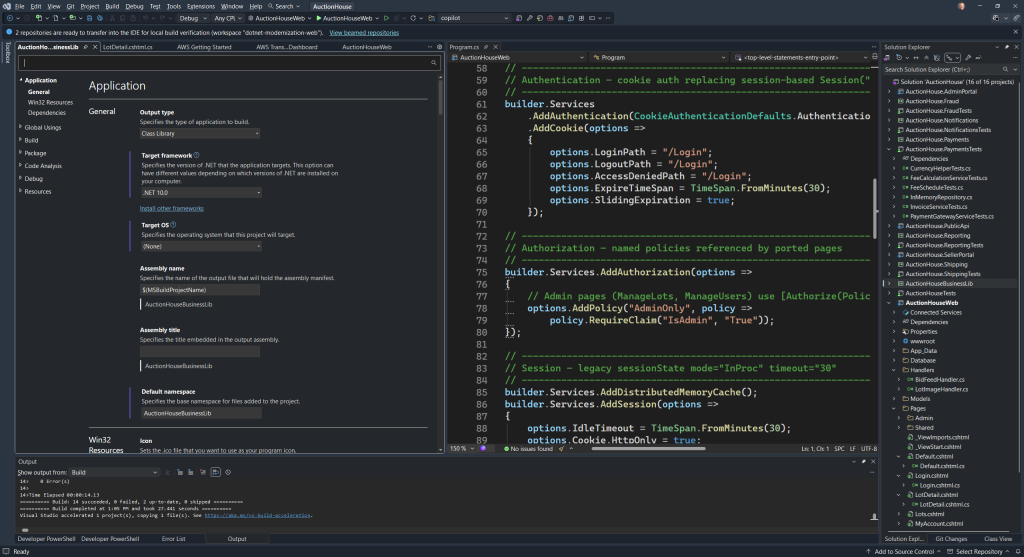Viewport: 1024px width, 557px height.
Task: Open the Output type Class Library dropdown
Action: click(x=200, y=133)
